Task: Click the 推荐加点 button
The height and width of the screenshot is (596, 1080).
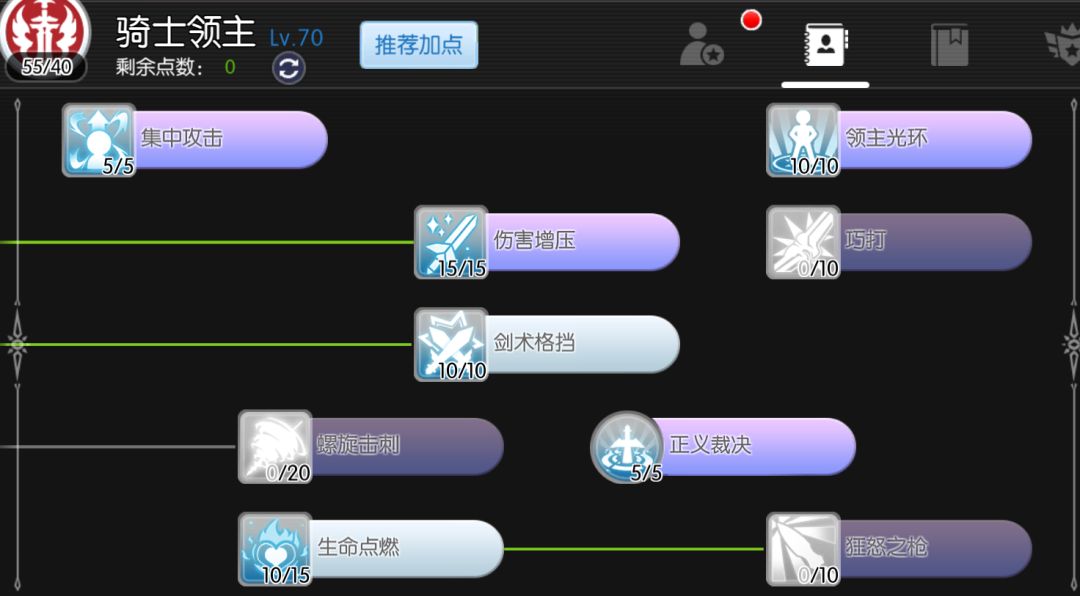Action: pyautogui.click(x=419, y=45)
